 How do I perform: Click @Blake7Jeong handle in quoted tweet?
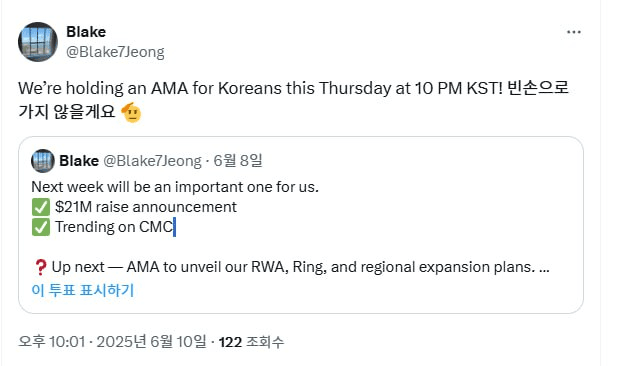click(x=153, y=161)
